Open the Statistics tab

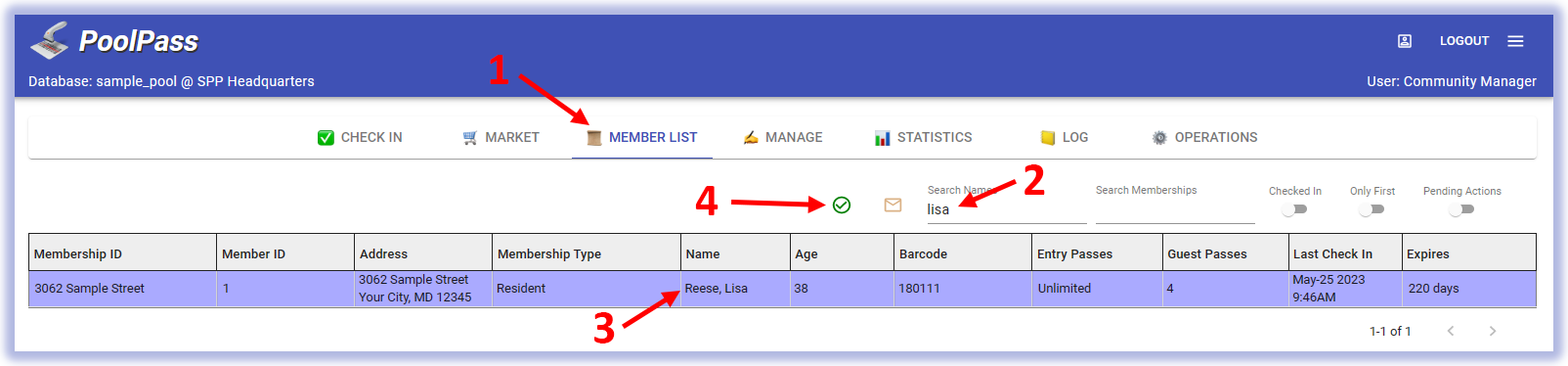coord(924,138)
